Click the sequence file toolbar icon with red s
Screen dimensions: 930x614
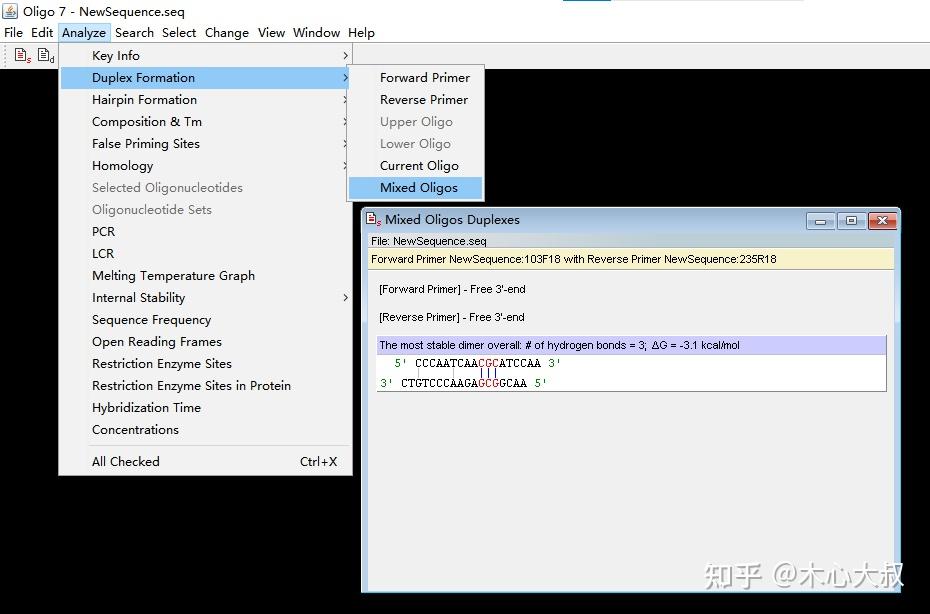(23, 56)
